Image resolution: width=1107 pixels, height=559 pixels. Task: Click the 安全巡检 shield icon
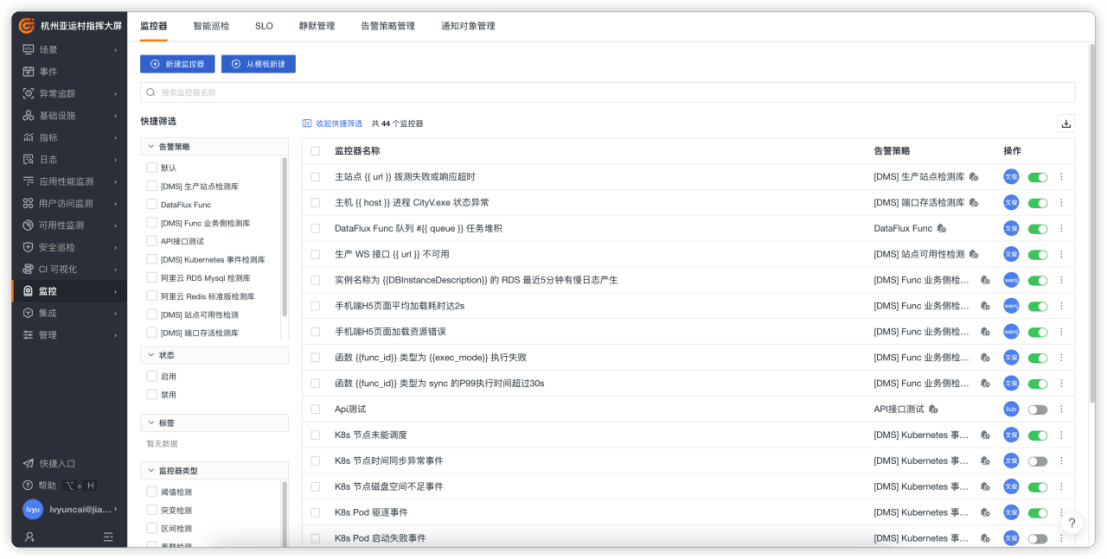(28, 247)
